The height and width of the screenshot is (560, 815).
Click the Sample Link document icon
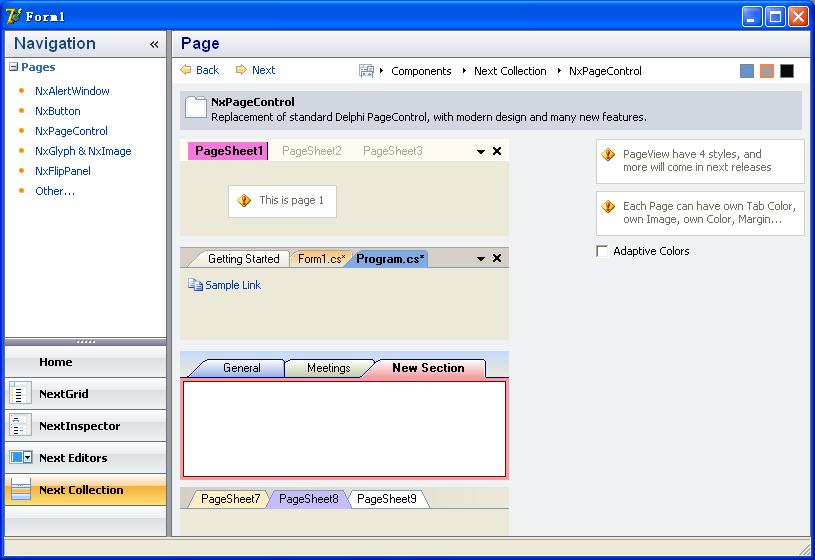[x=195, y=285]
